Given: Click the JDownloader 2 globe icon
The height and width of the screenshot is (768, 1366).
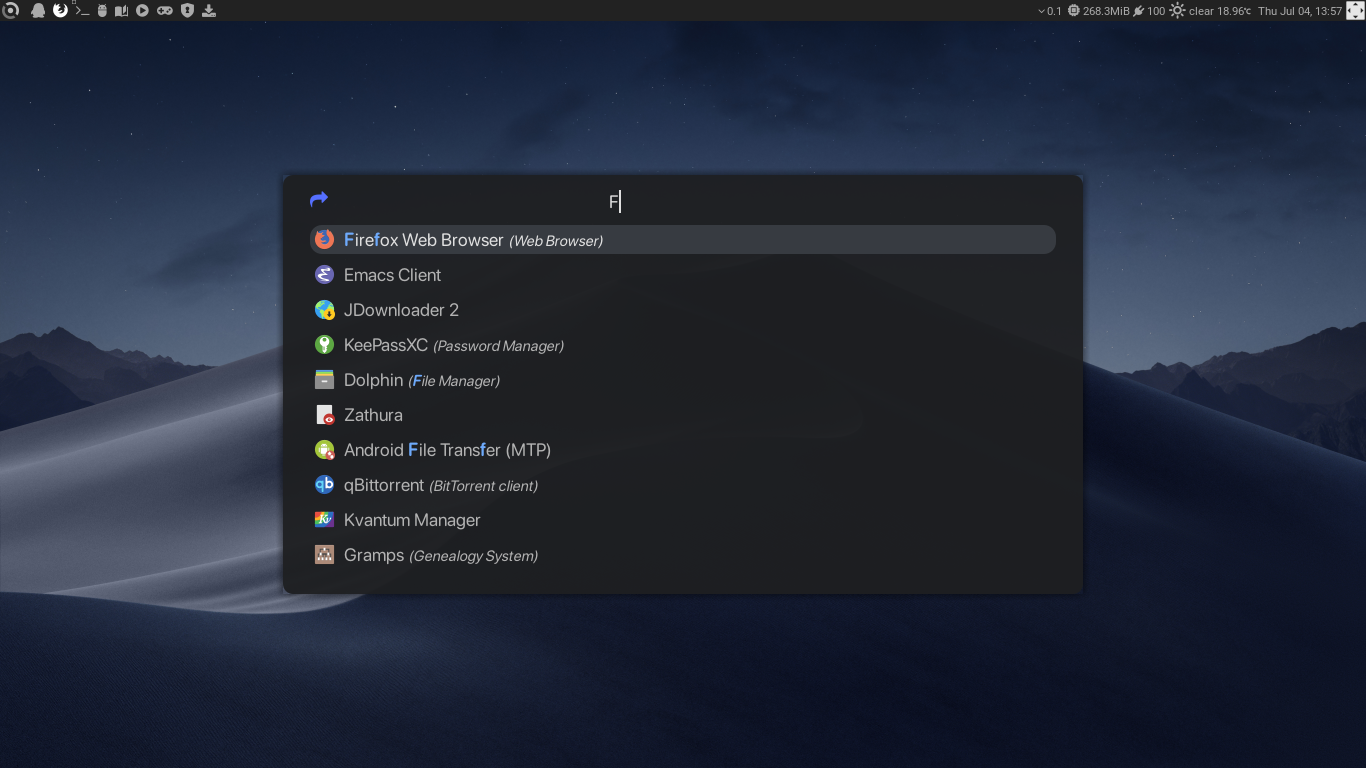Looking at the screenshot, I should pos(324,310).
